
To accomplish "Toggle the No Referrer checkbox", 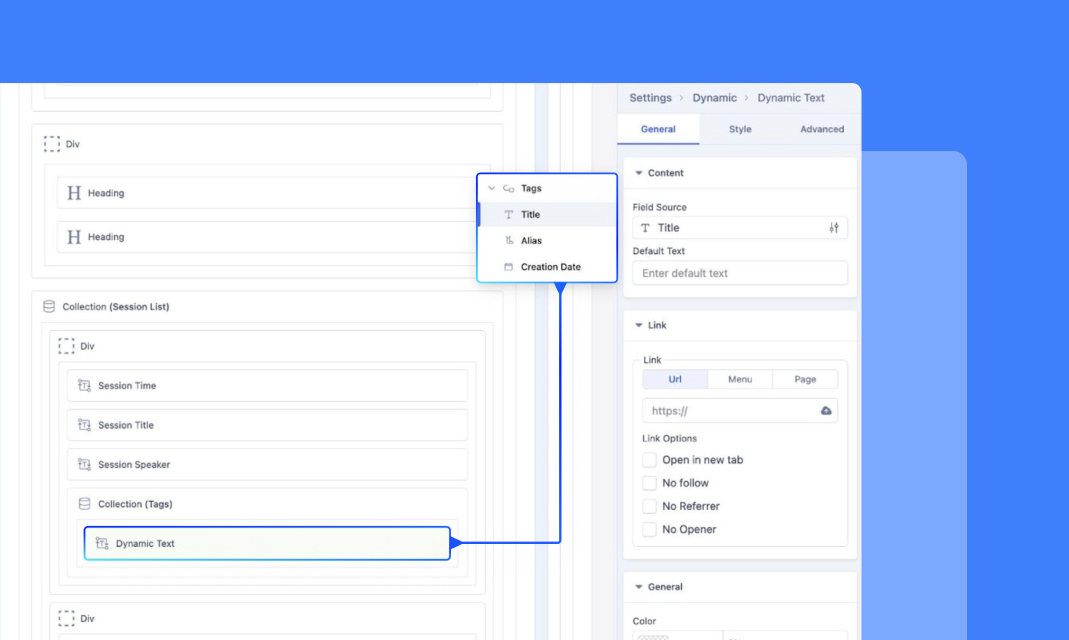I will pos(650,506).
